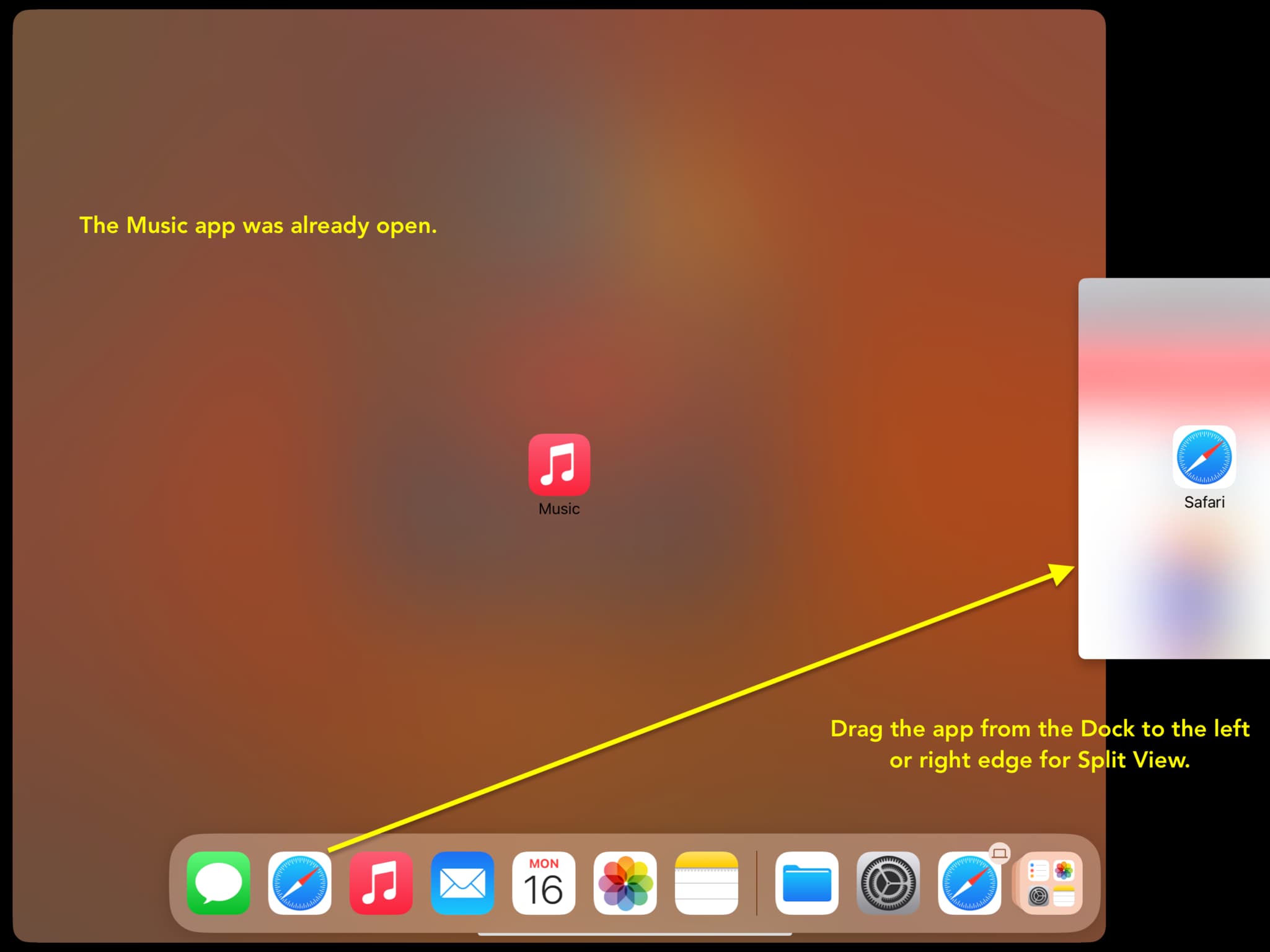The image size is (1270, 952).
Task: Open the Notes app in the Dock
Action: click(x=706, y=883)
